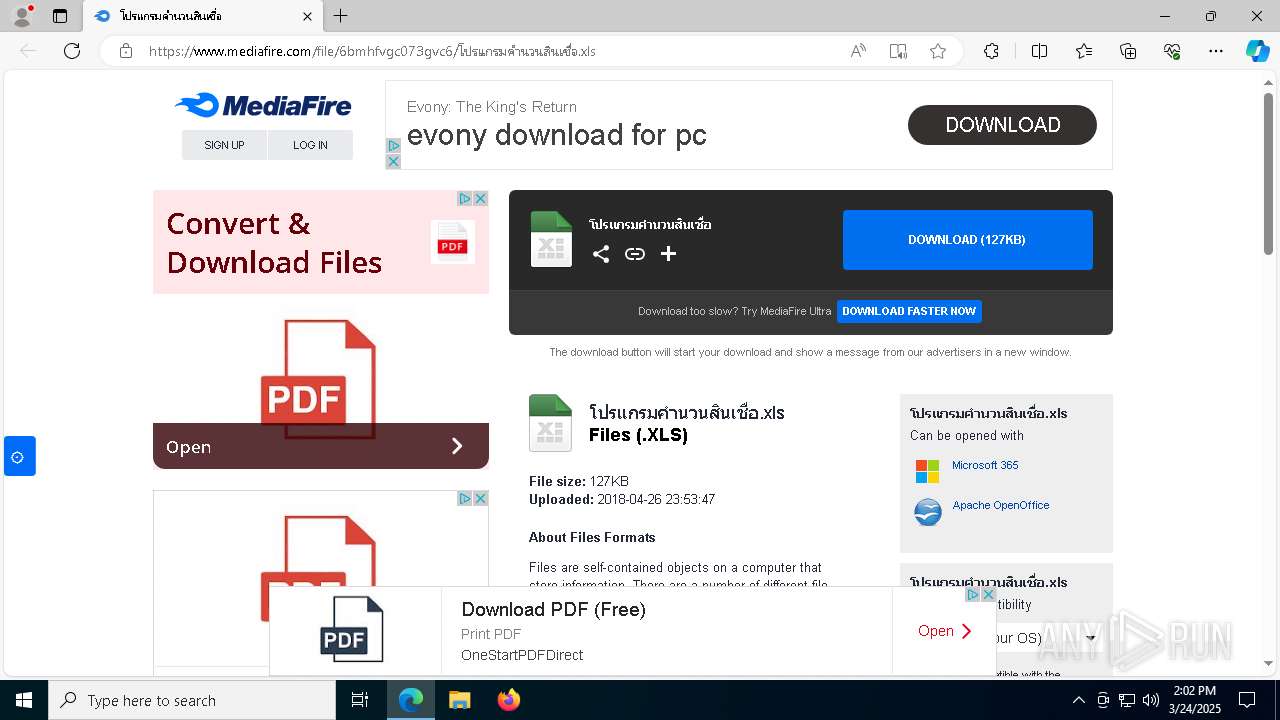Close the Convert & Download Files ad
Viewport: 1280px width, 720px height.
480,198
